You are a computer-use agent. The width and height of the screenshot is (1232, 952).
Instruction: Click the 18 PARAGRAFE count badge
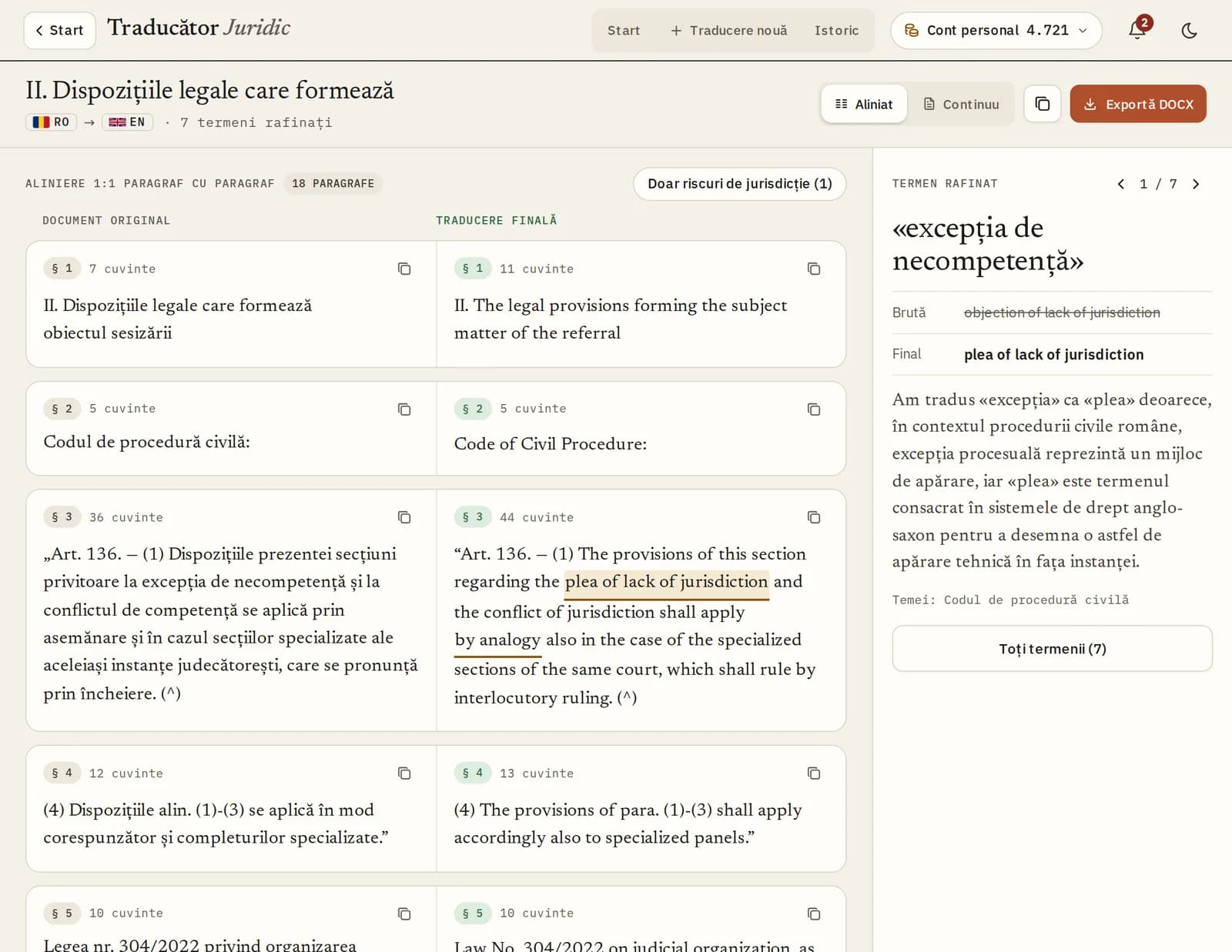tap(333, 183)
